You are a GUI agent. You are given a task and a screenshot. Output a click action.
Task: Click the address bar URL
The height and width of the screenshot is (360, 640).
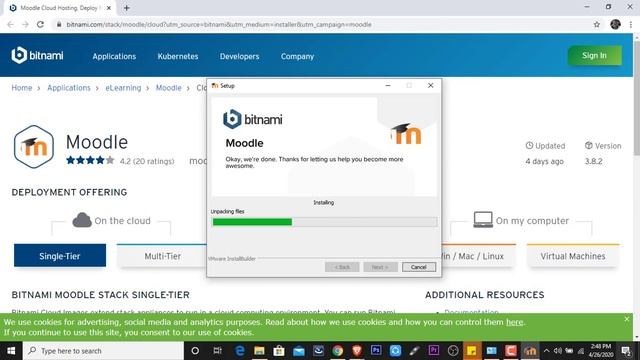pos(219,24)
